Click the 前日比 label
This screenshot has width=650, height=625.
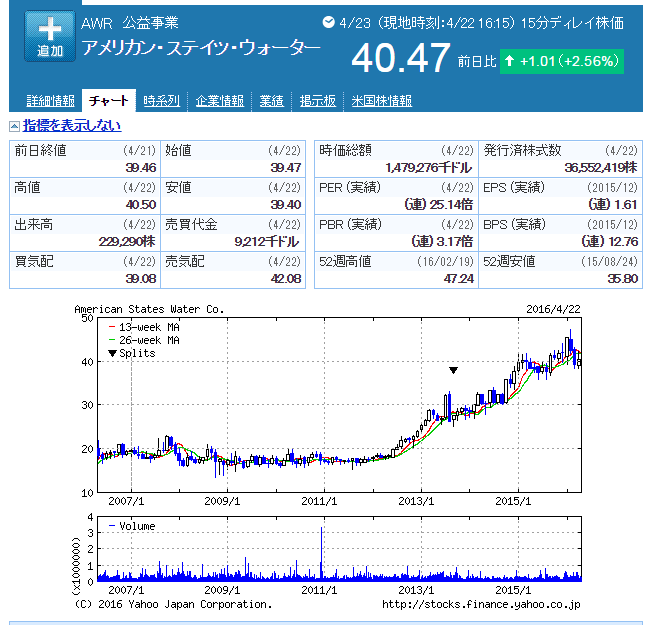pos(477,61)
